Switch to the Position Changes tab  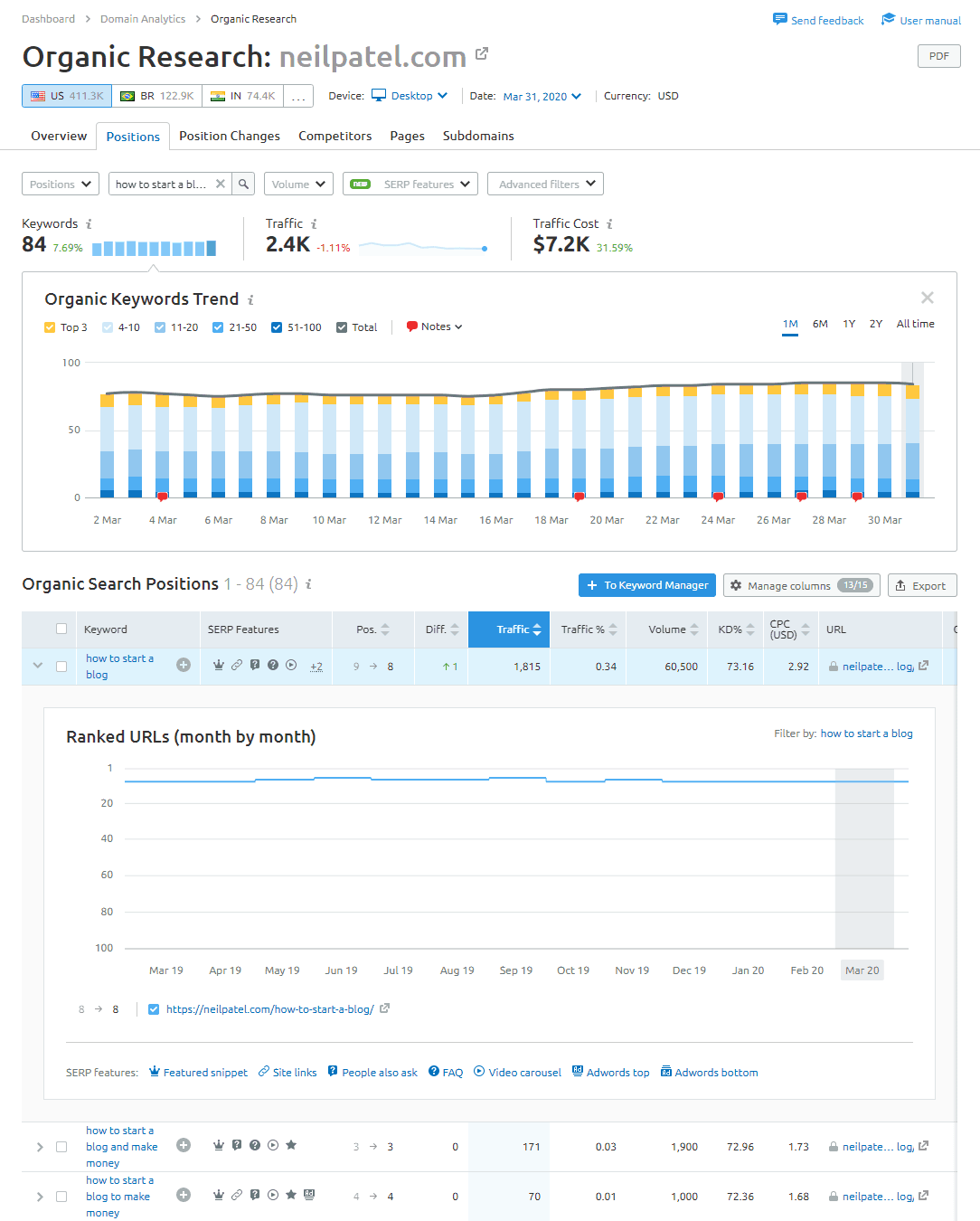[x=230, y=136]
